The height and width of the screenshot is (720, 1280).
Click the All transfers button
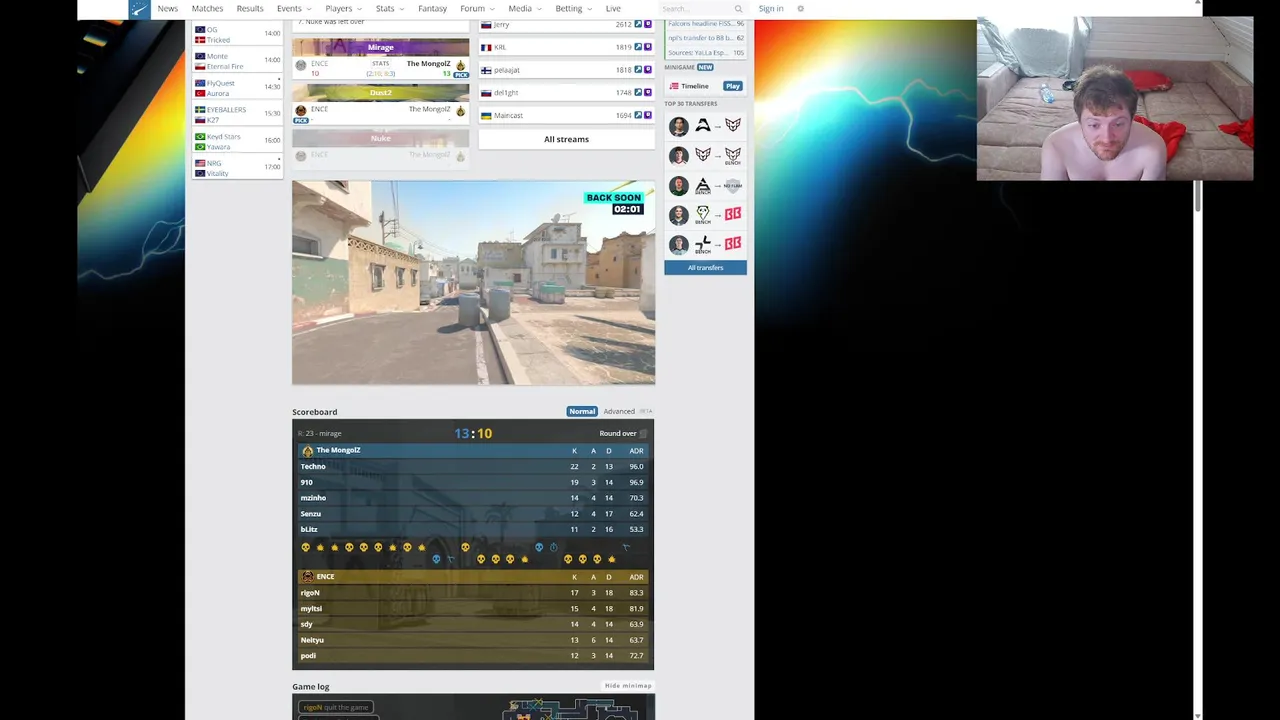click(705, 268)
